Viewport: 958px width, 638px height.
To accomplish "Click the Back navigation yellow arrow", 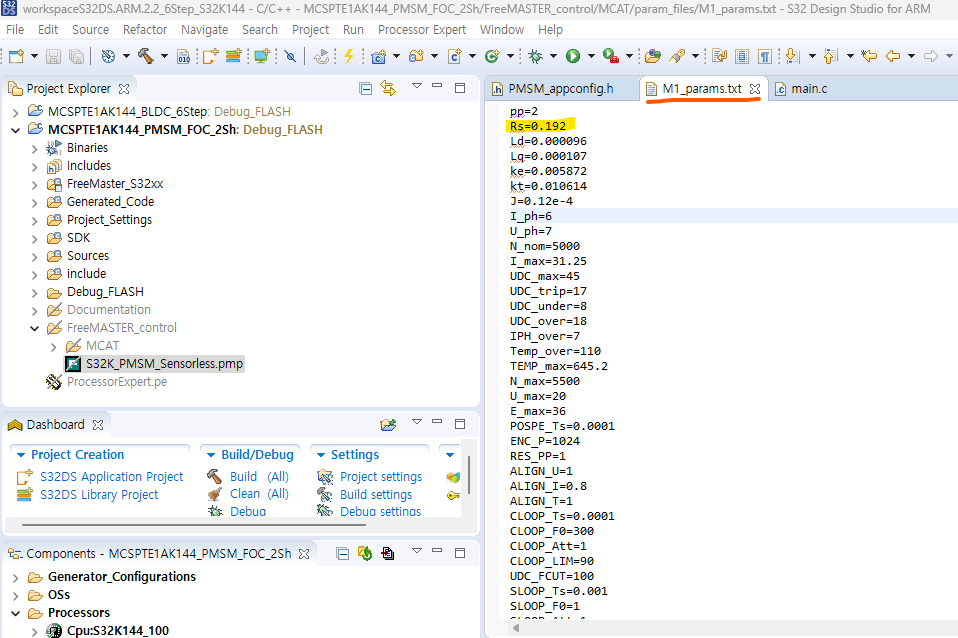I will point(893,56).
